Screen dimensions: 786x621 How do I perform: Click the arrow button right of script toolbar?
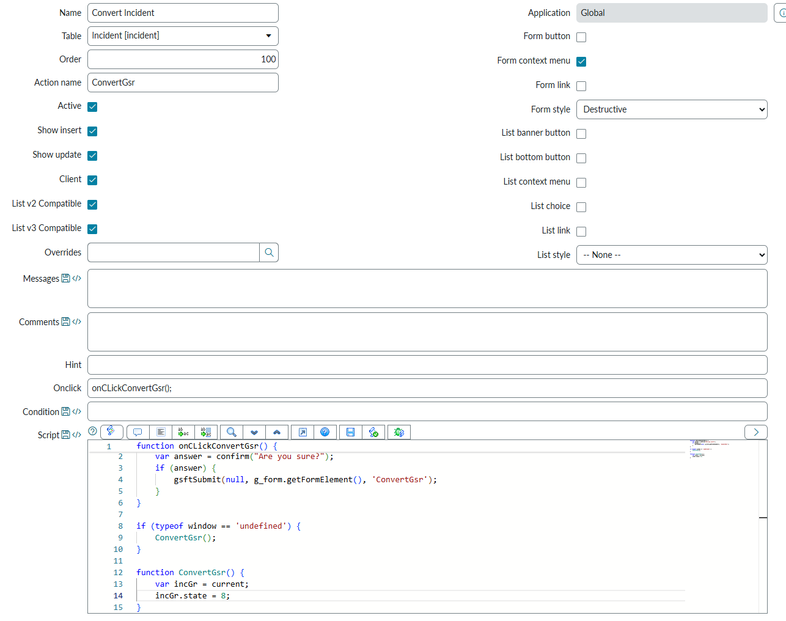point(756,432)
